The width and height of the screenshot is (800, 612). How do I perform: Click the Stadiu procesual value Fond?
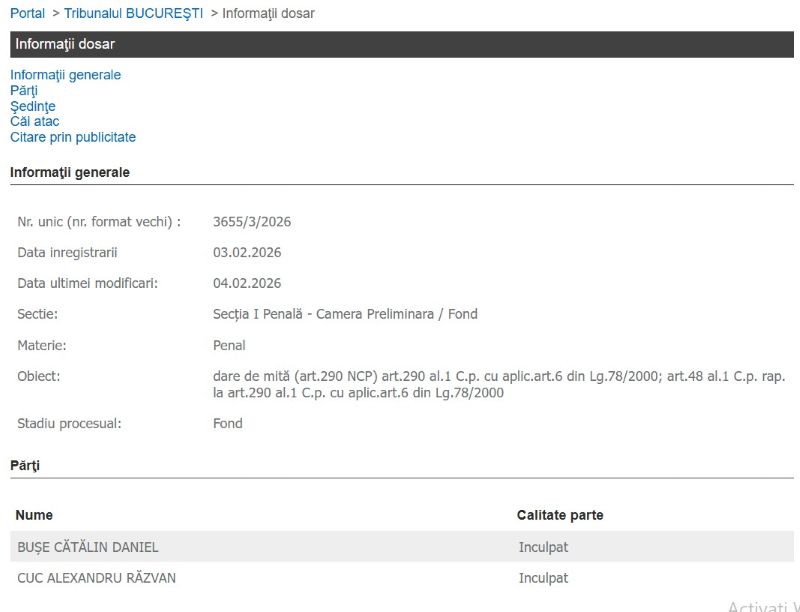coord(228,423)
